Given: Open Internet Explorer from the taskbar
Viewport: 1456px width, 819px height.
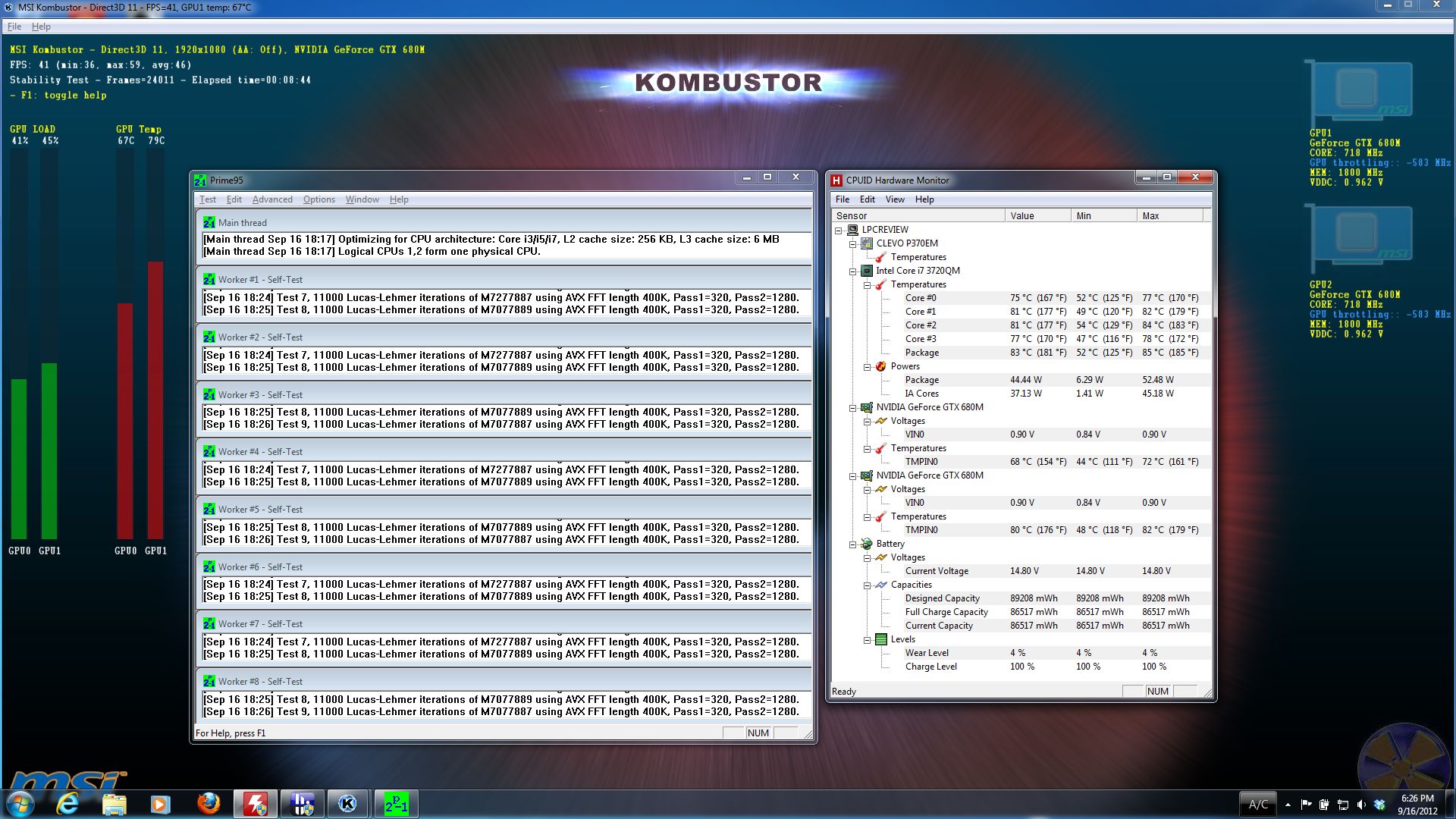Looking at the screenshot, I should click(x=67, y=804).
